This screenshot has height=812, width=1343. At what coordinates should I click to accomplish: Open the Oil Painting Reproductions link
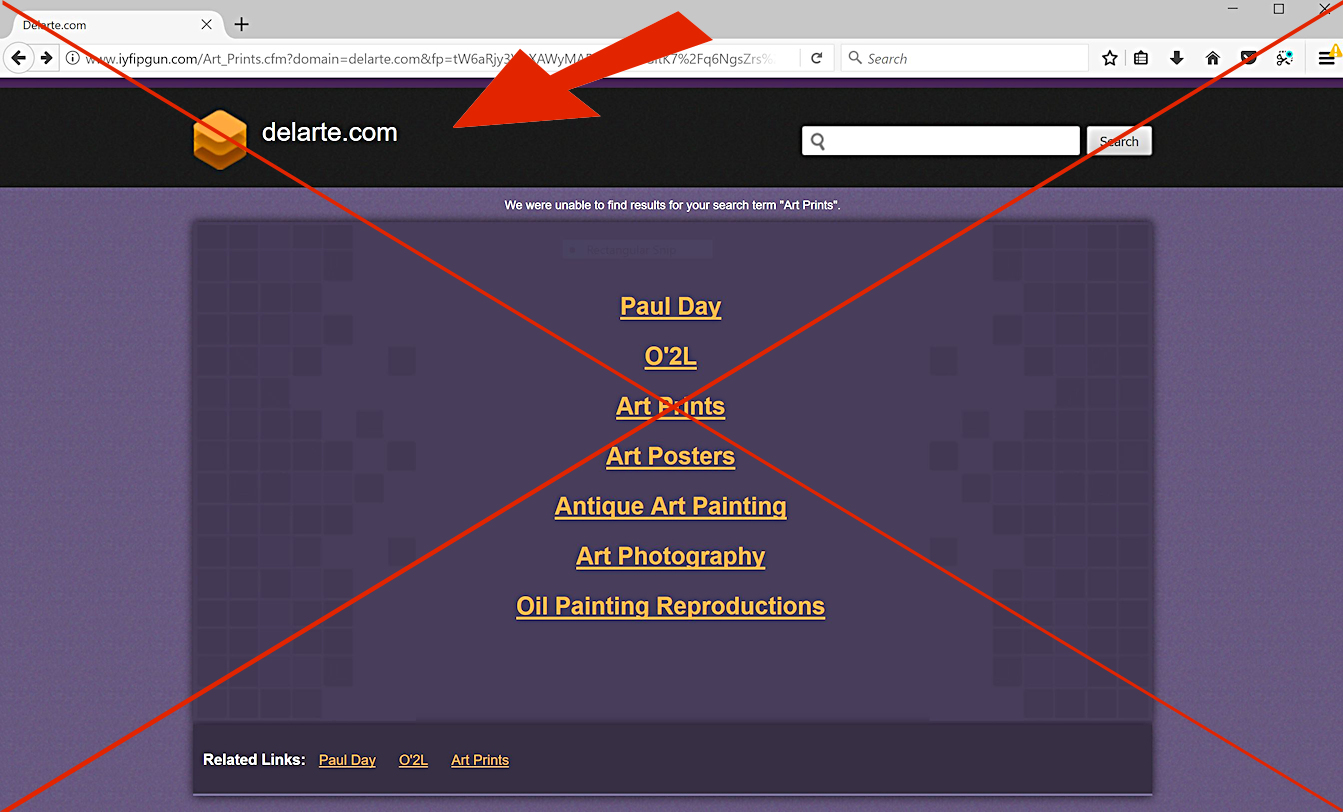670,606
